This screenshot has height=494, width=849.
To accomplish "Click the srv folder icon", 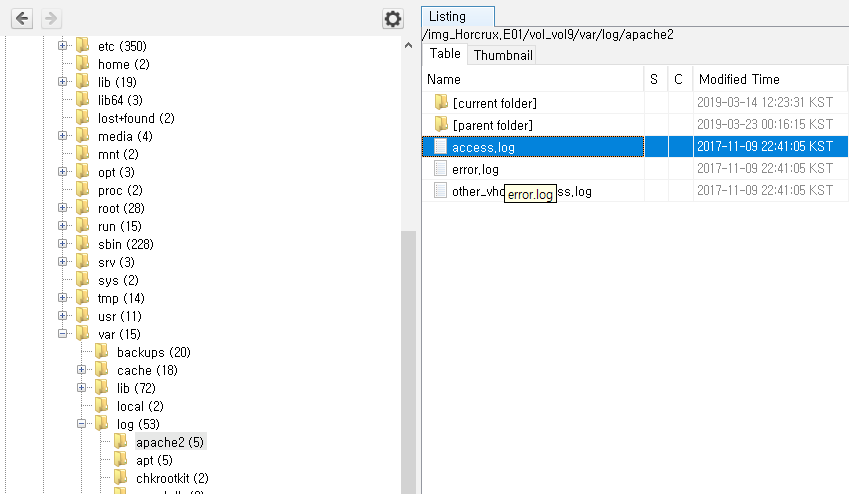I will pyautogui.click(x=83, y=262).
